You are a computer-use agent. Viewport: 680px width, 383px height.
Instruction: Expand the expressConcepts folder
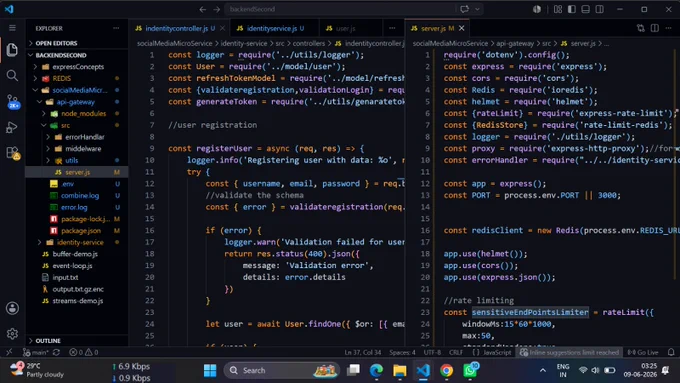click(78, 67)
